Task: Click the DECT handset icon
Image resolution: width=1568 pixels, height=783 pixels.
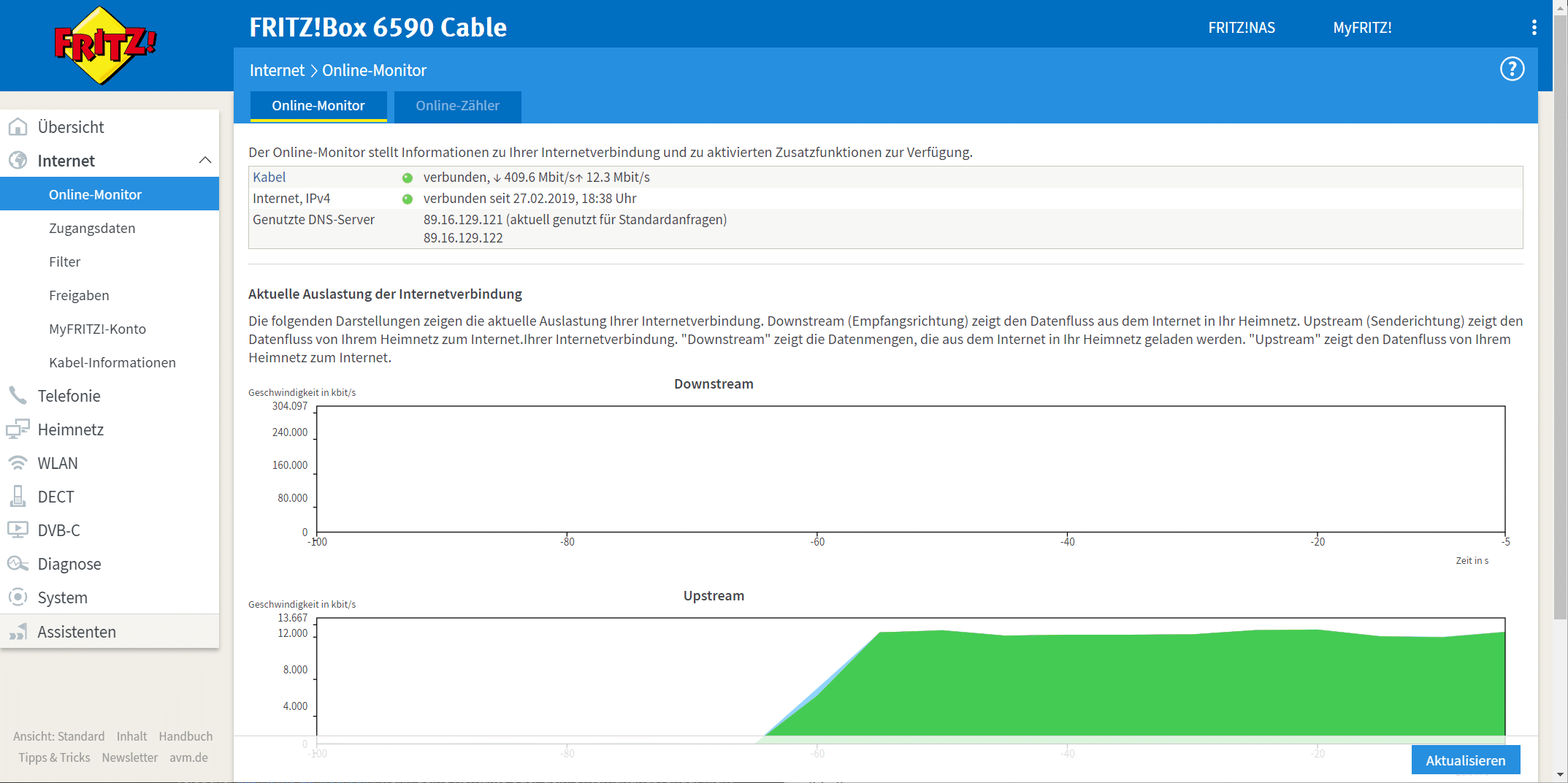Action: [18, 497]
